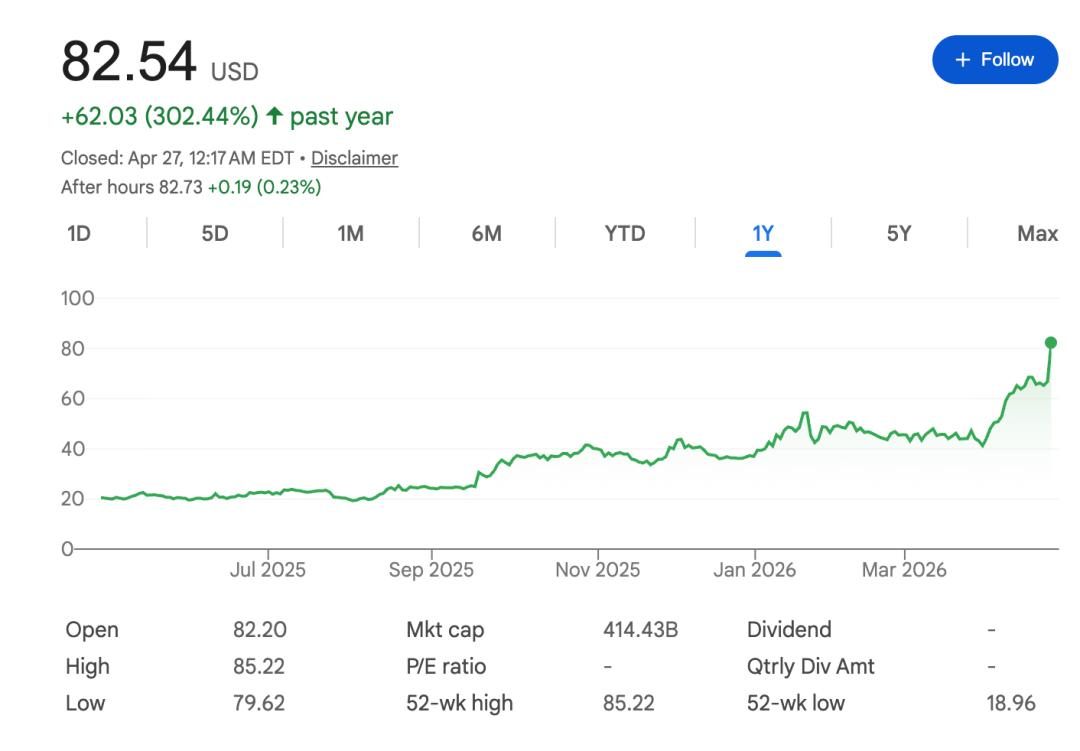1080x751 pixels.
Task: Click the P/E ratio label
Action: pos(446,666)
